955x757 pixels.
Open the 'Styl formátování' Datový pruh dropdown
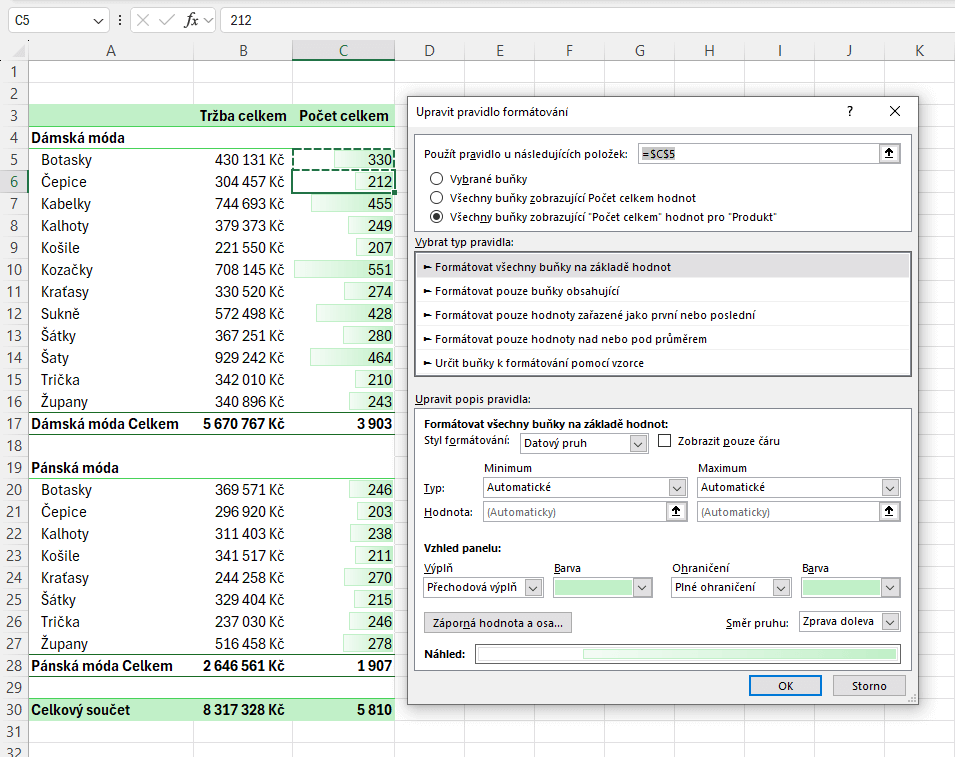[639, 443]
